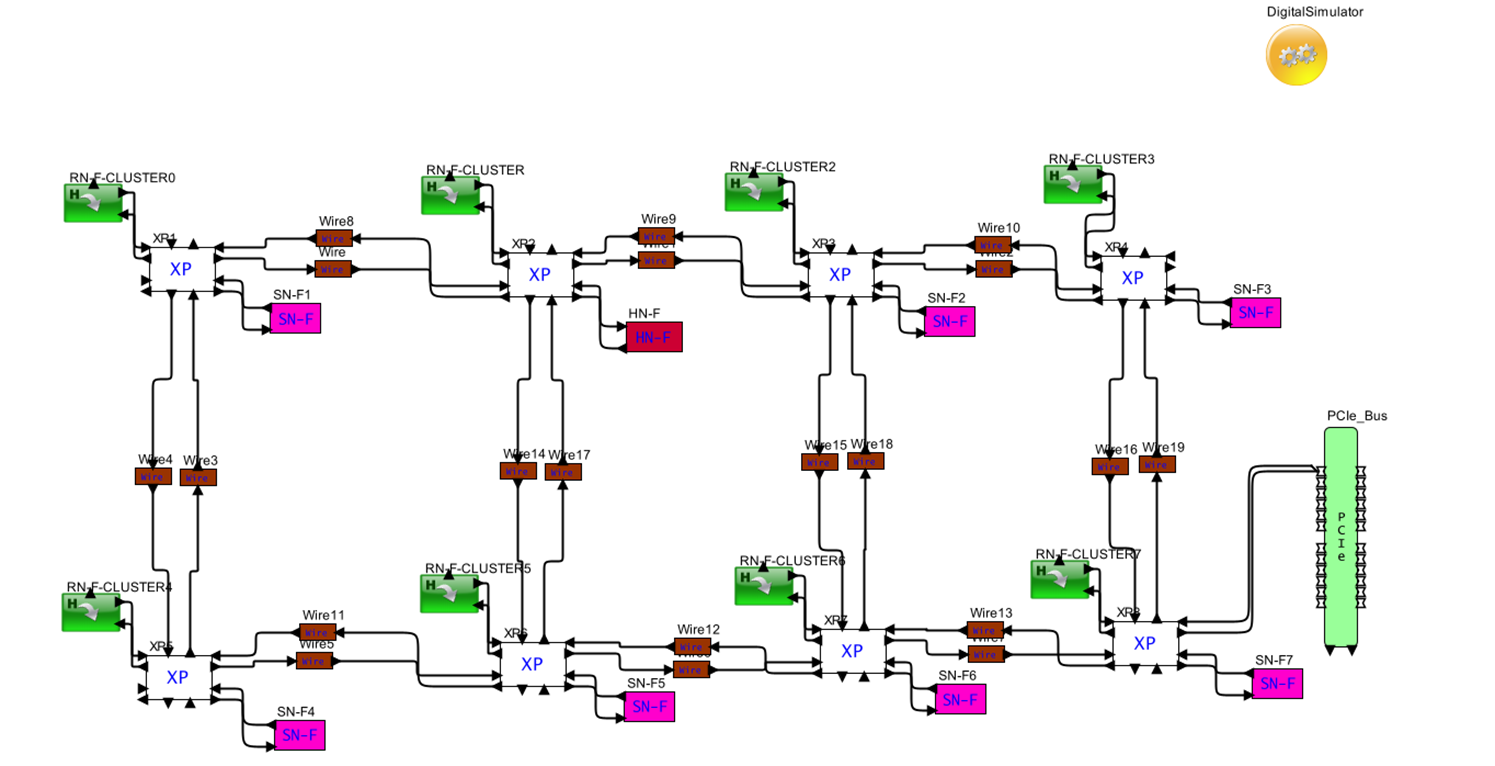The height and width of the screenshot is (766, 1495).
Task: Click the XP1 crosspoint router block
Action: pyautogui.click(x=181, y=269)
